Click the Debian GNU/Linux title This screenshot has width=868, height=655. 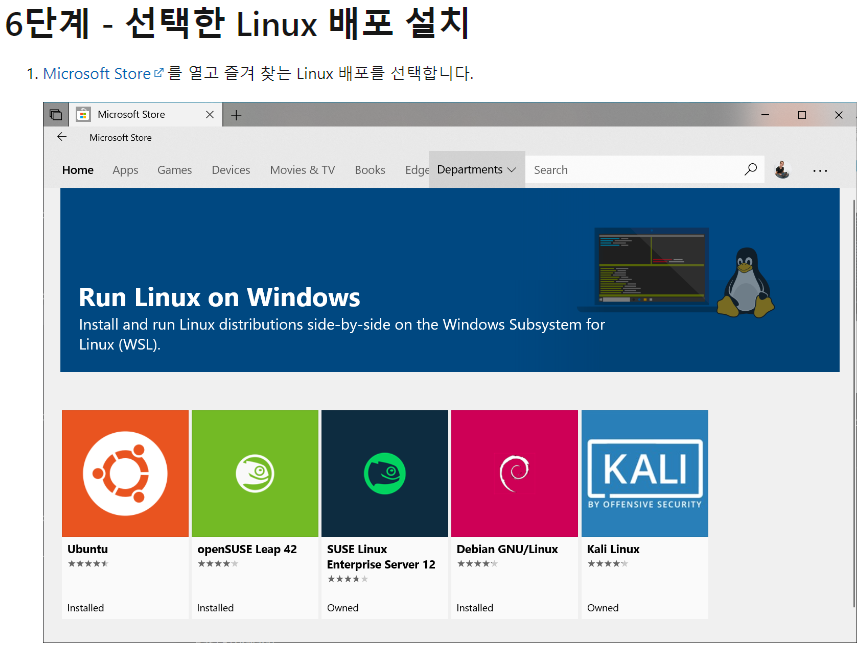(x=507, y=549)
